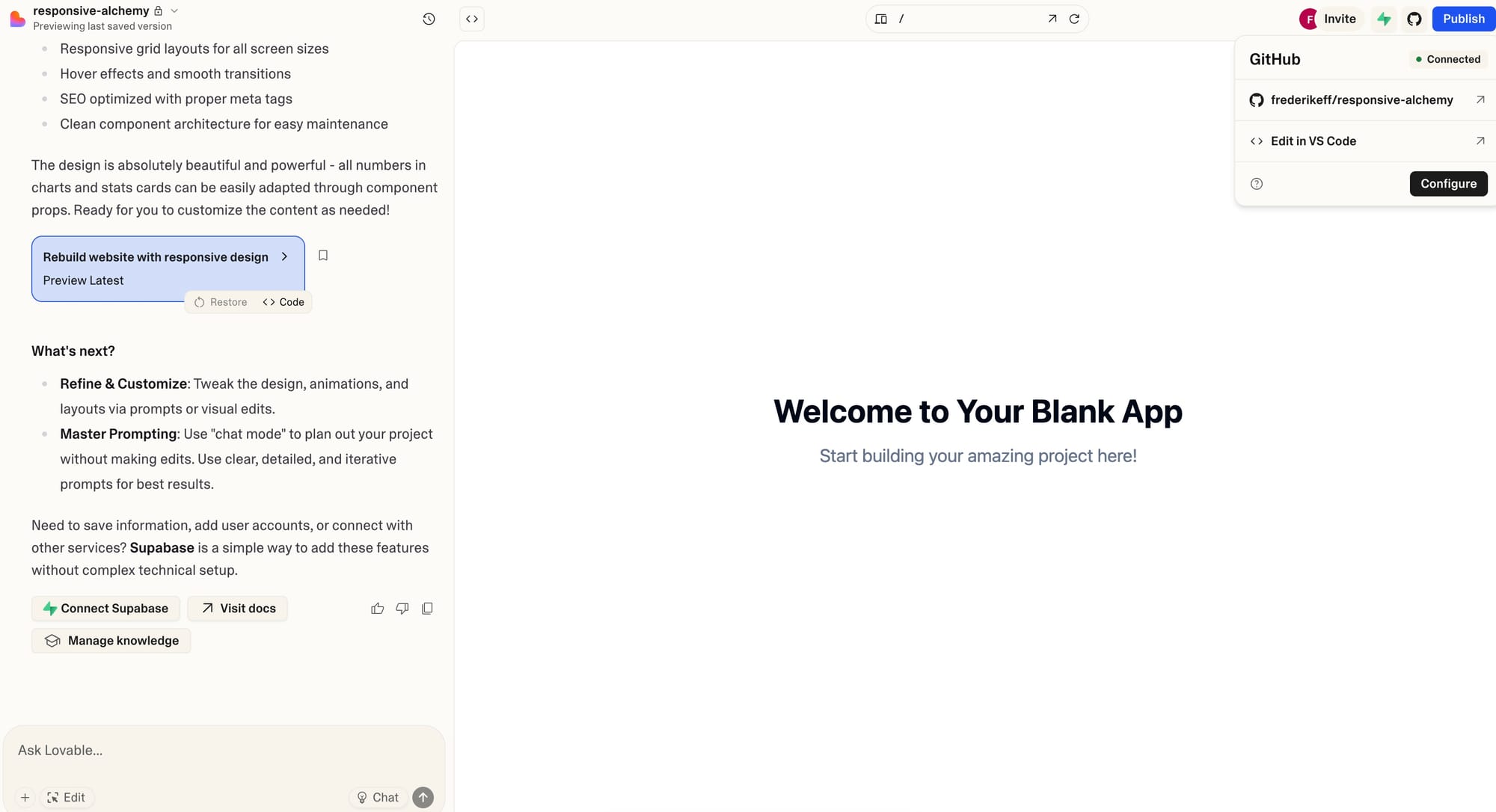
Task: Copy the assistant's message
Action: [426, 608]
